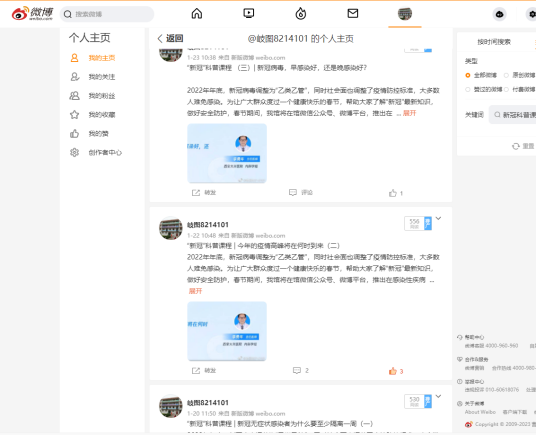Open the 岐图8214101 username on the 1-20 post
Viewport: 536px width, 435px height.
pos(207,403)
